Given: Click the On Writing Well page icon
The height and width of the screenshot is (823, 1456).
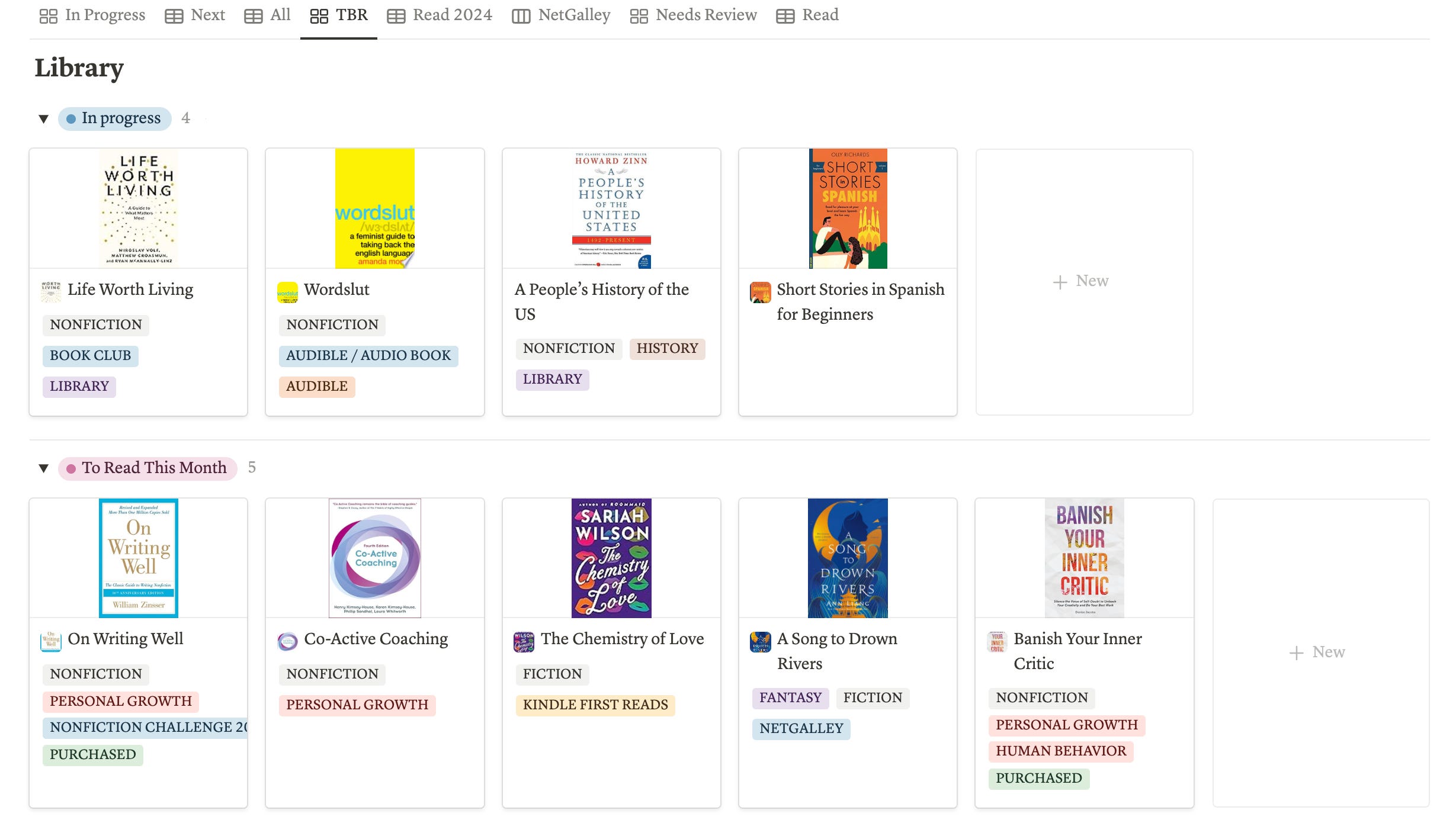Looking at the screenshot, I should [51, 641].
